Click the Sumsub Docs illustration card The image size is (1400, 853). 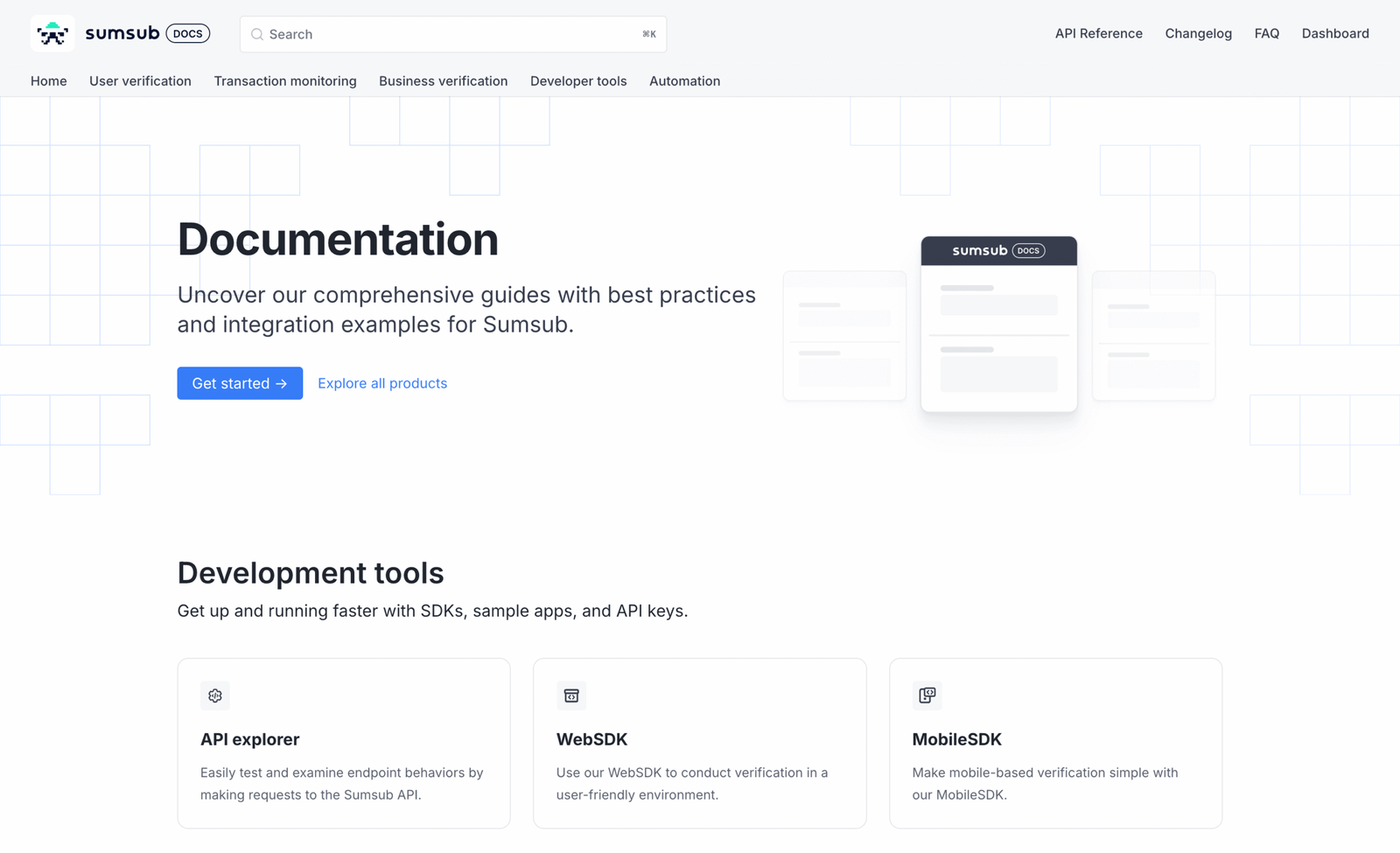pyautogui.click(x=998, y=324)
